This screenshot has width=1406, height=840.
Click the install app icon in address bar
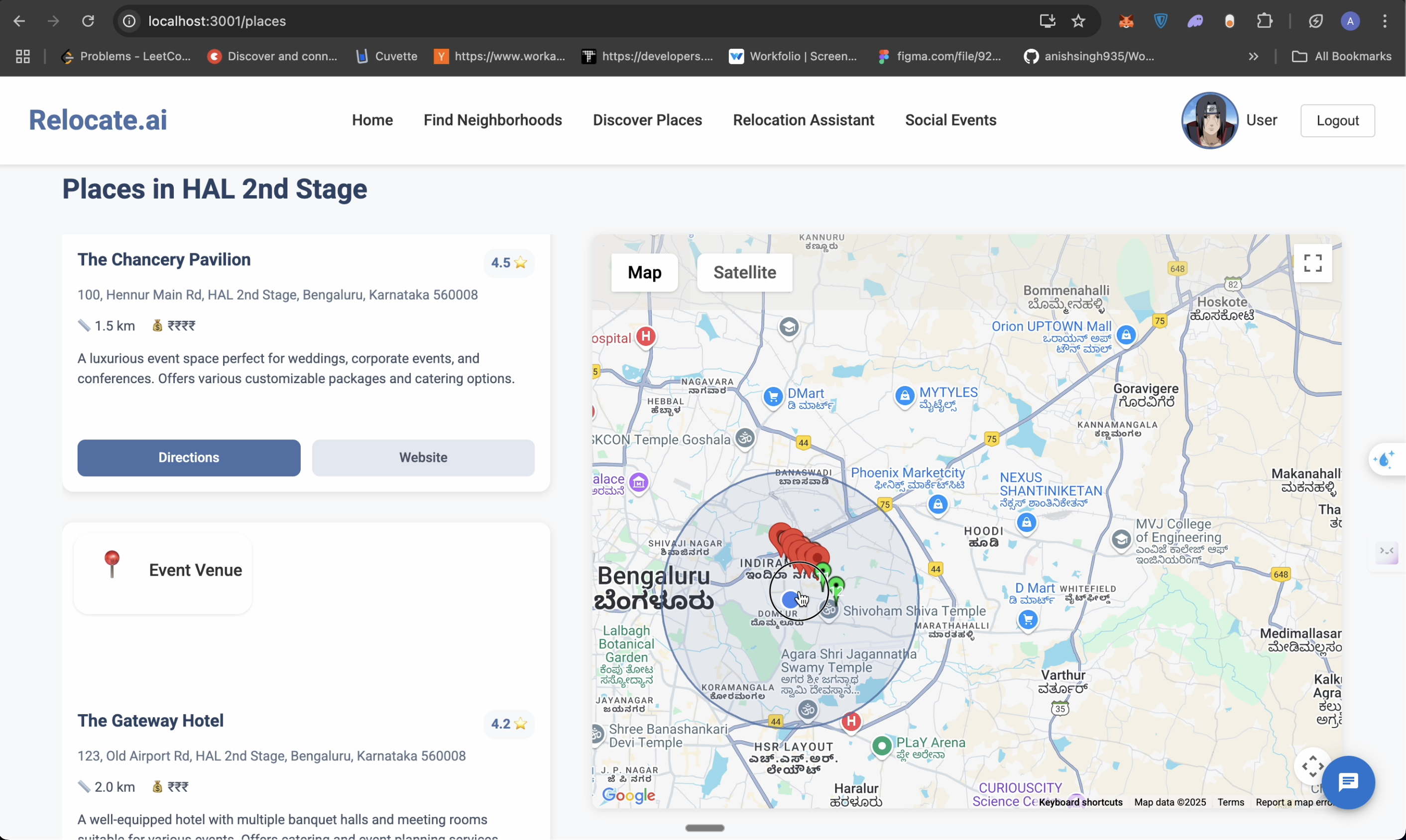point(1047,21)
